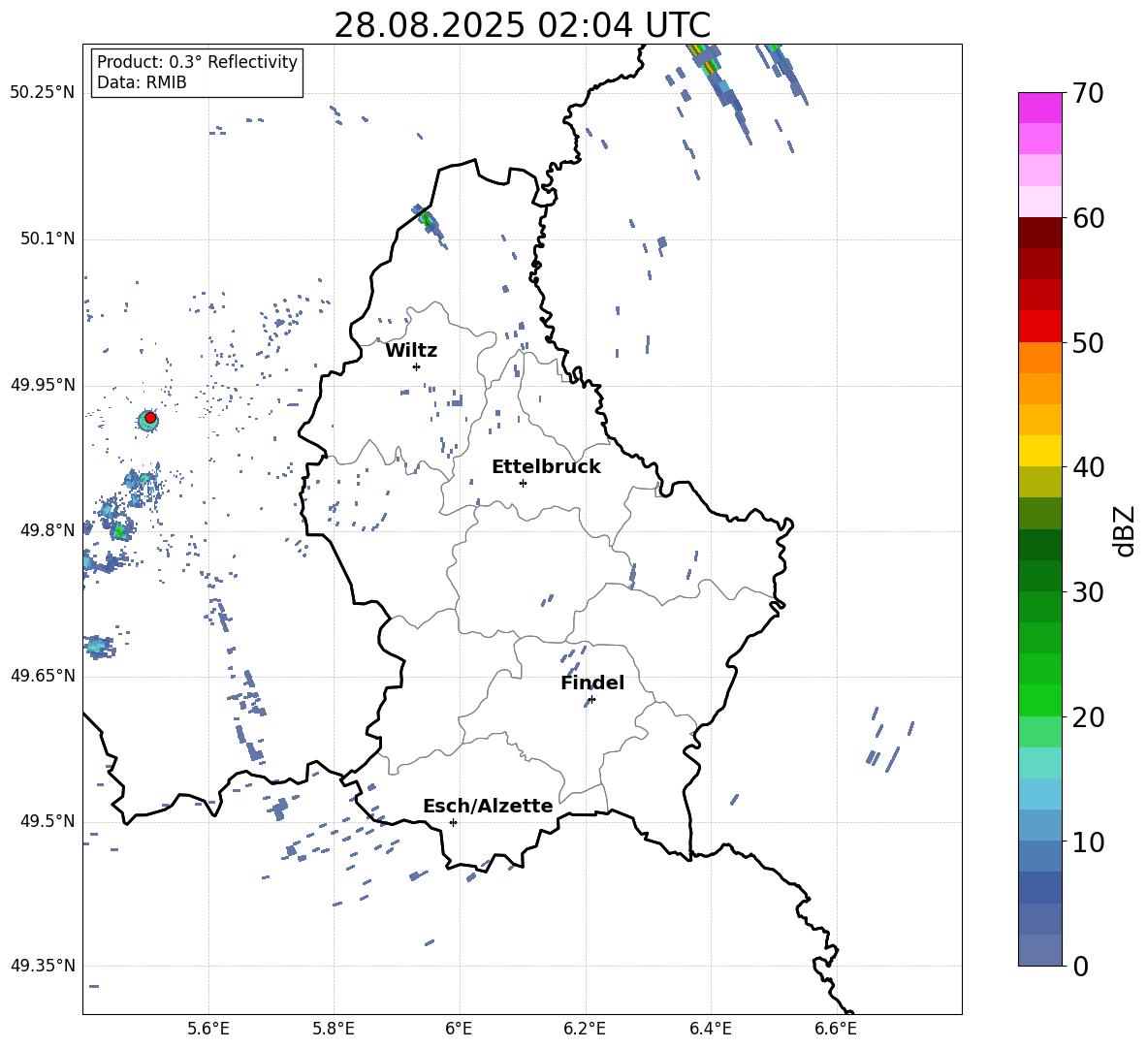Click the colorbar tick label 40

coord(1088,467)
